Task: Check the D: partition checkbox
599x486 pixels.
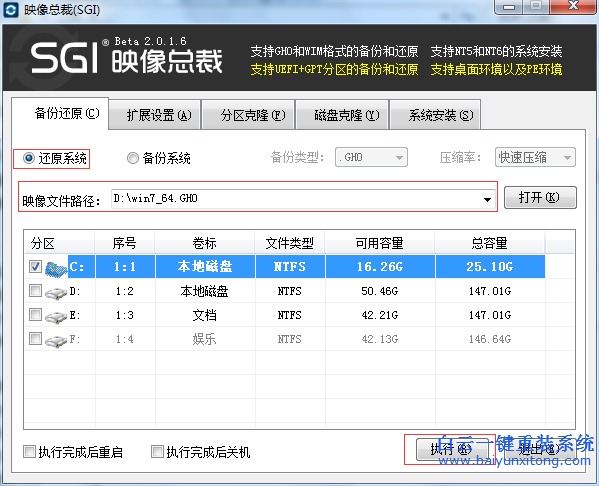Action: [x=36, y=291]
